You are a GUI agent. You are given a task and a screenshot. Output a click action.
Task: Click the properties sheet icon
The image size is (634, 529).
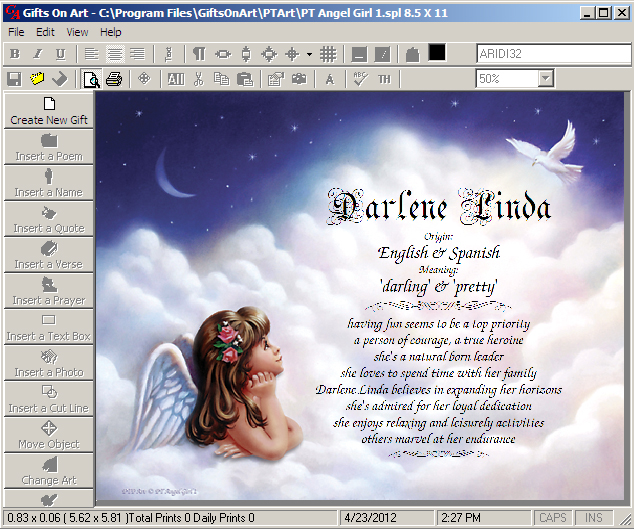276,79
